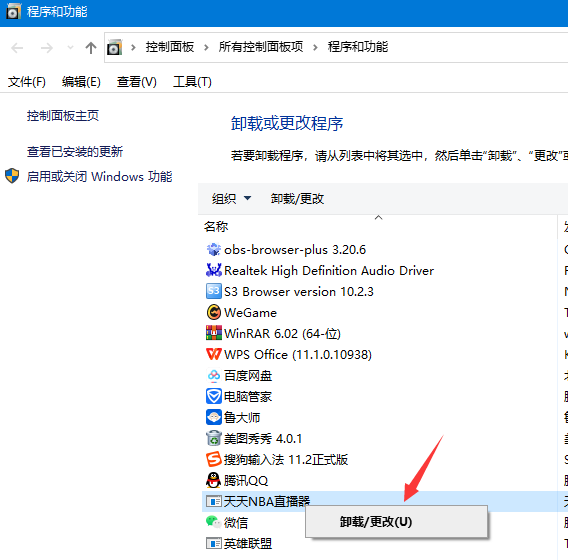The height and width of the screenshot is (560, 568).
Task: Click the Realtek Audio Driver icon
Action: click(214, 271)
